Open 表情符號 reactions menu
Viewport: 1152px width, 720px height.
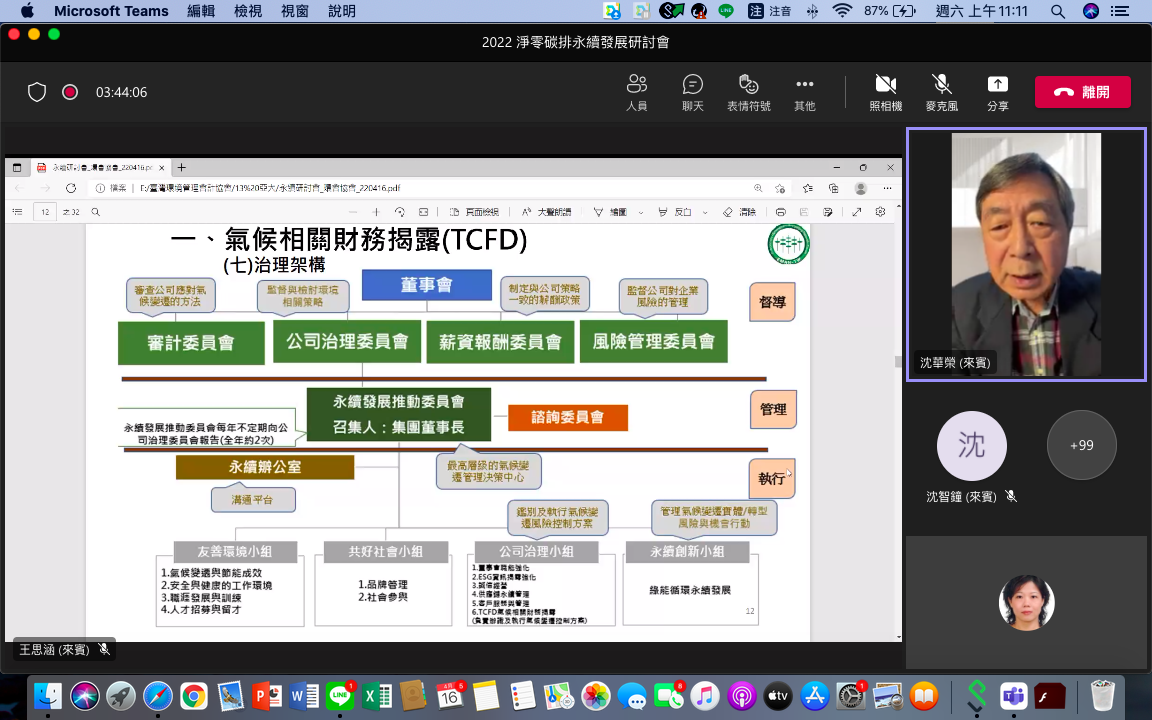pos(749,93)
